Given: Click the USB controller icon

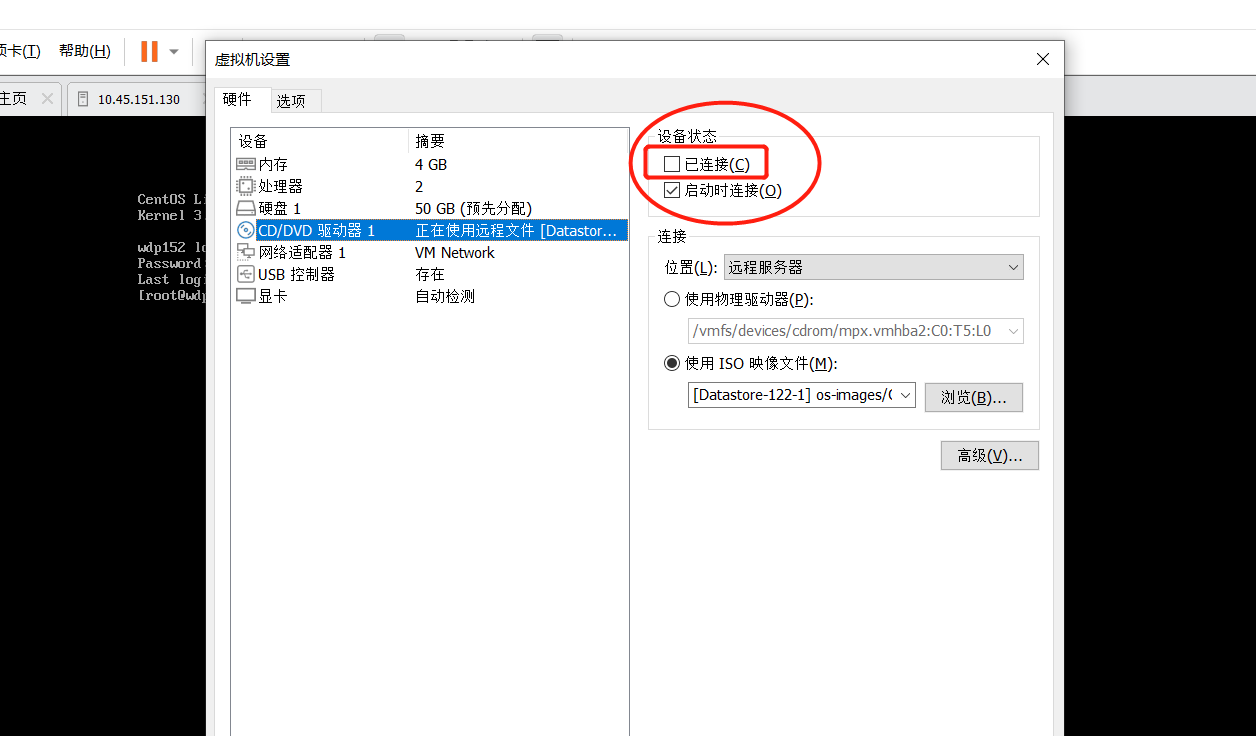Looking at the screenshot, I should click(246, 274).
